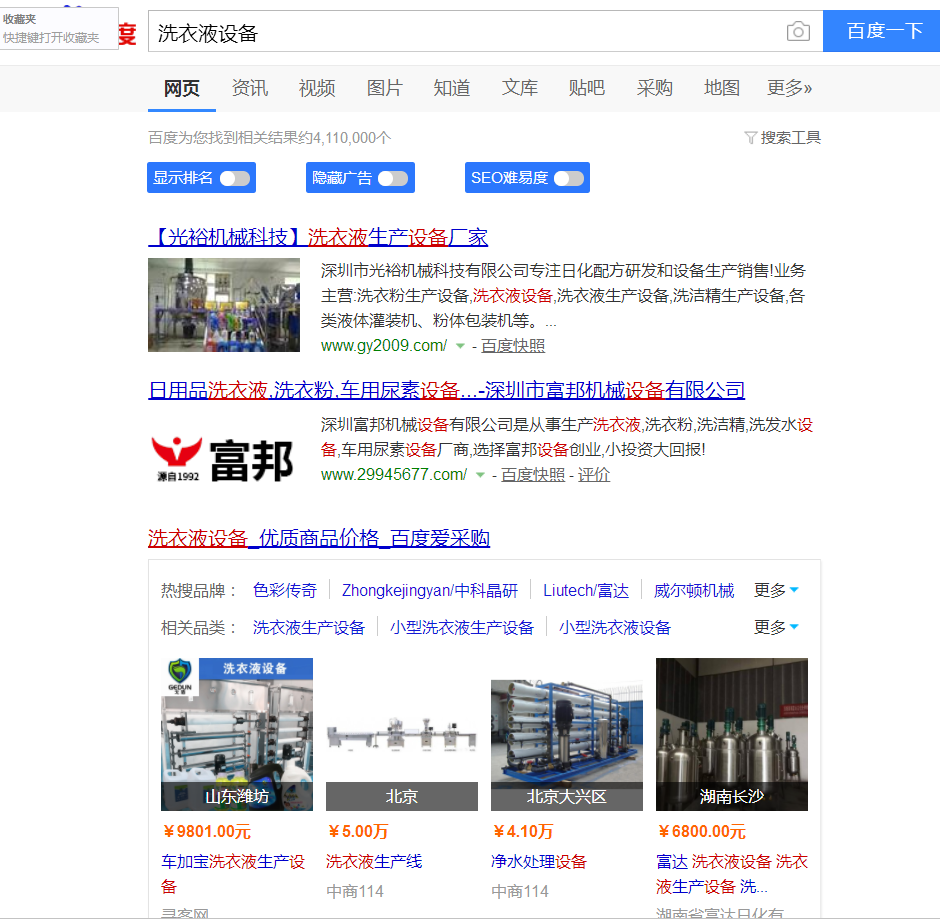Visit the www.gy2009.com/ URL link
Screen dimensions: 940x922
click(384, 346)
